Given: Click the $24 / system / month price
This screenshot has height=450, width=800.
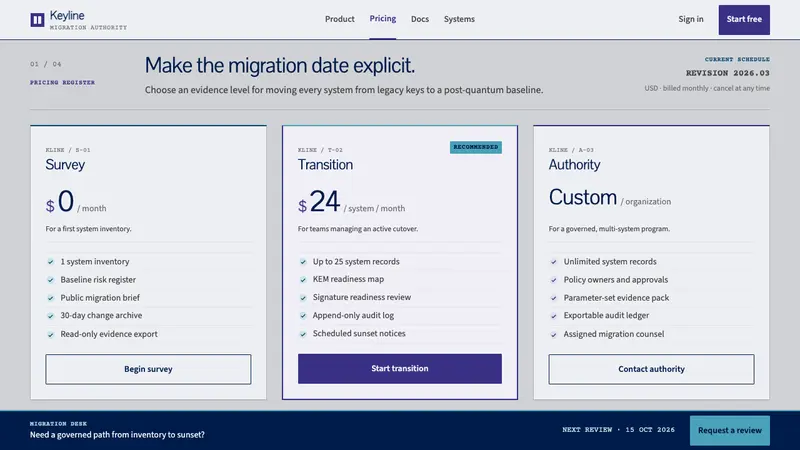Looking at the screenshot, I should pos(351,202).
